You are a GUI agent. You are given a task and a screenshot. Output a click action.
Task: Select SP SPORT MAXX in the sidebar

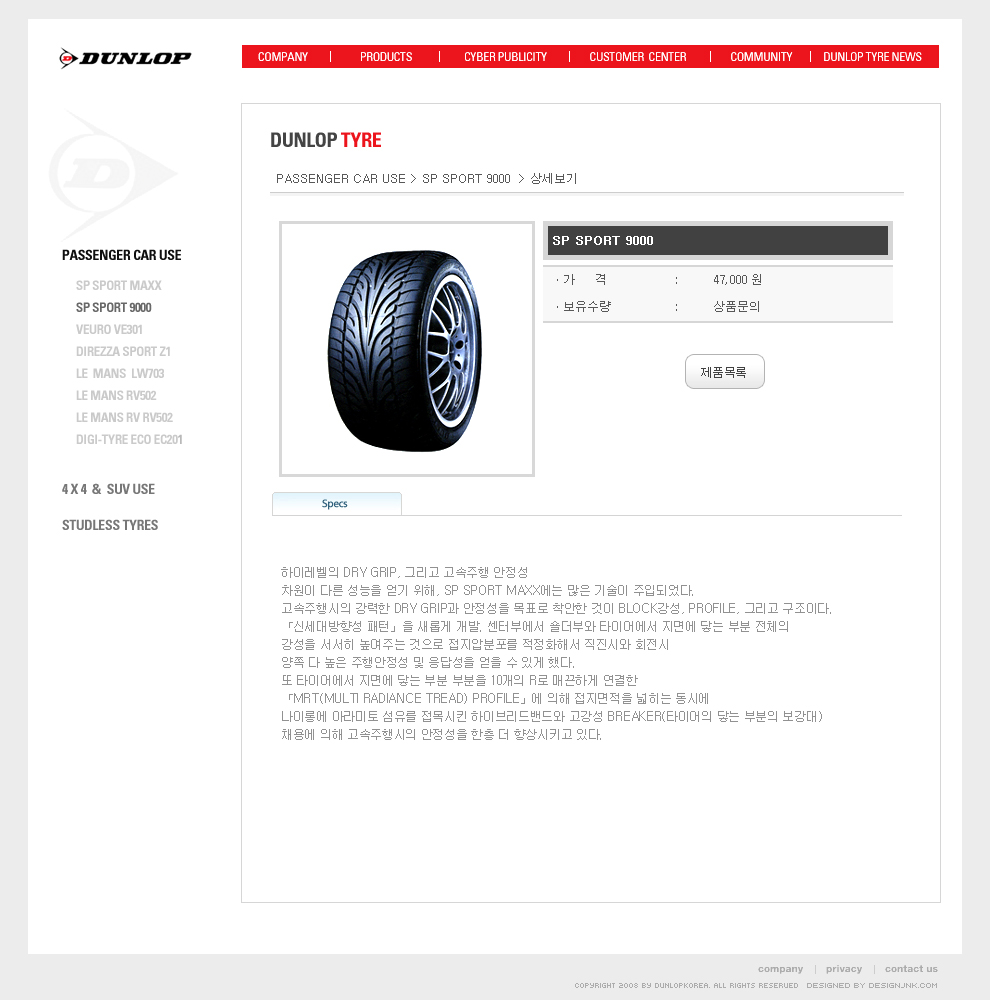119,285
